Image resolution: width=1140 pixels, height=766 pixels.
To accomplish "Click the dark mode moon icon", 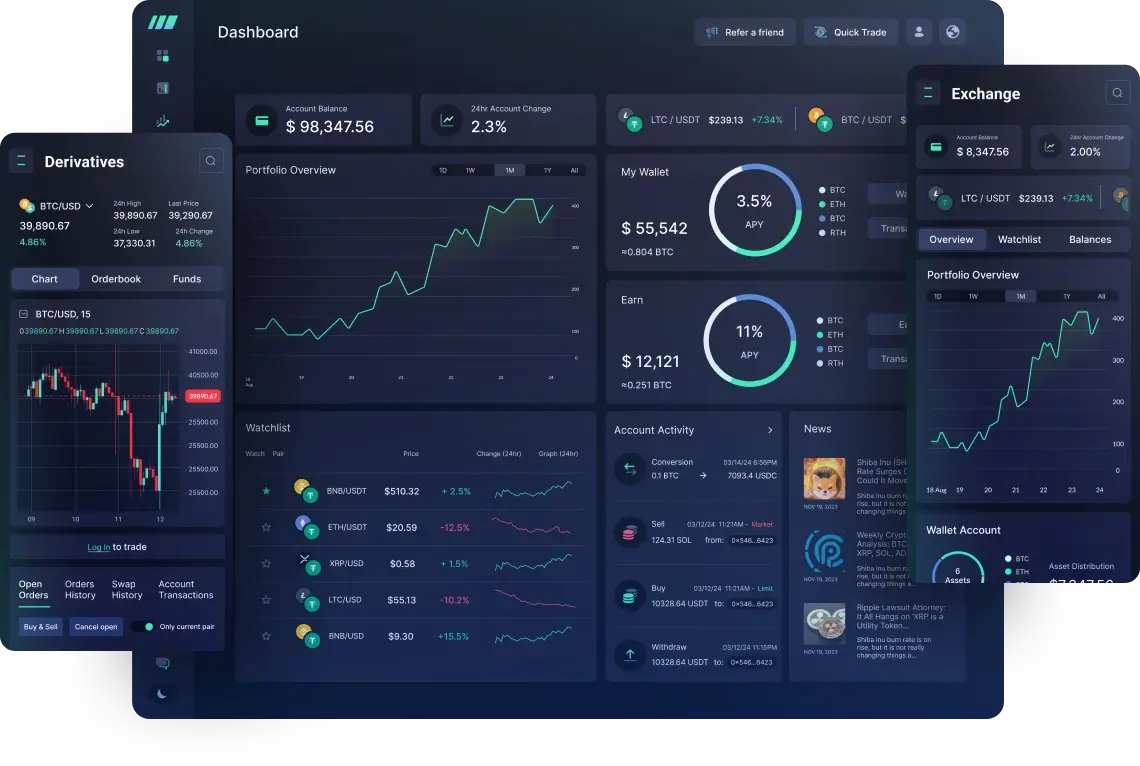I will coord(163,693).
